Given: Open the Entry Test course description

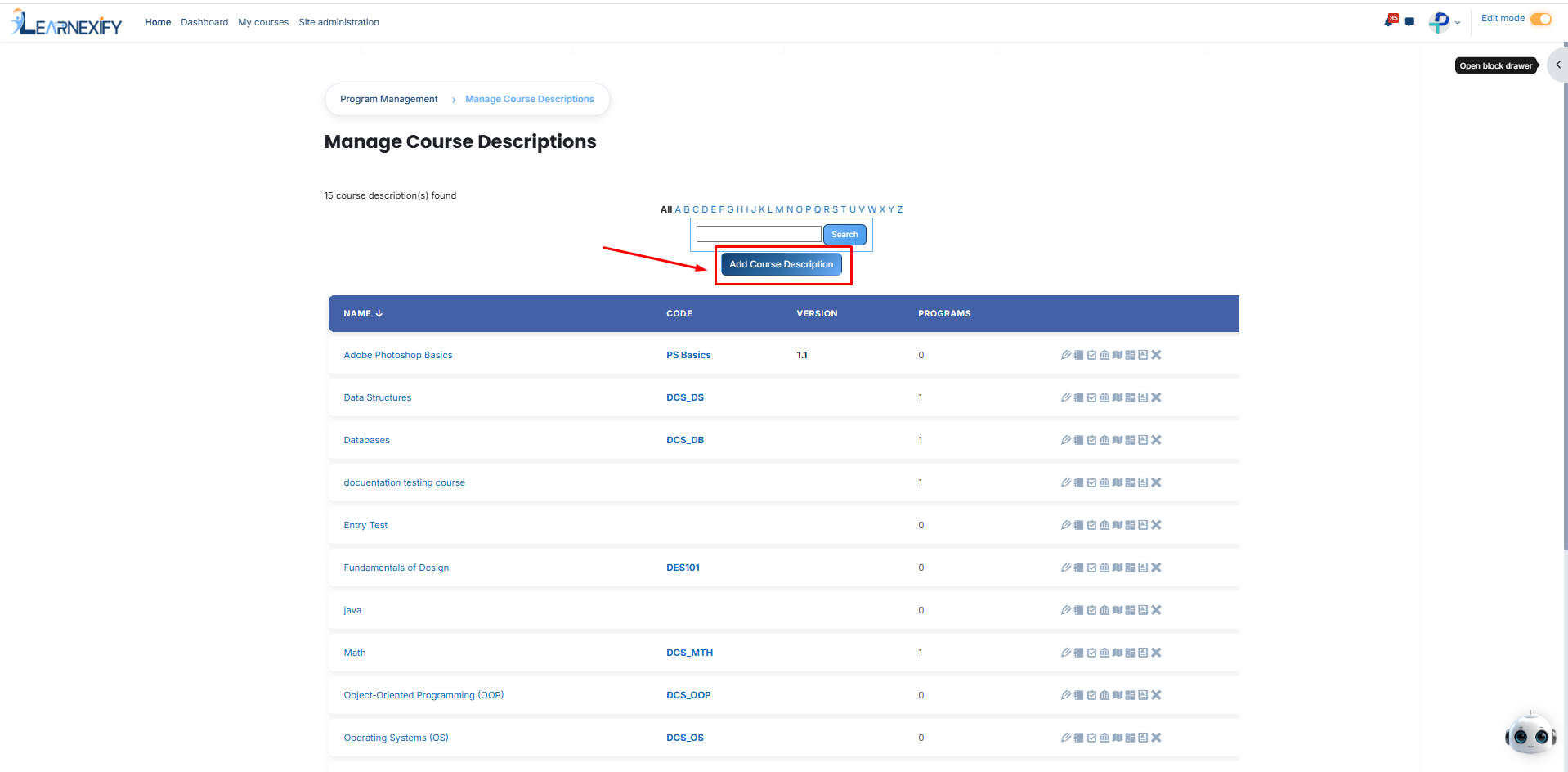Looking at the screenshot, I should tap(365, 525).
